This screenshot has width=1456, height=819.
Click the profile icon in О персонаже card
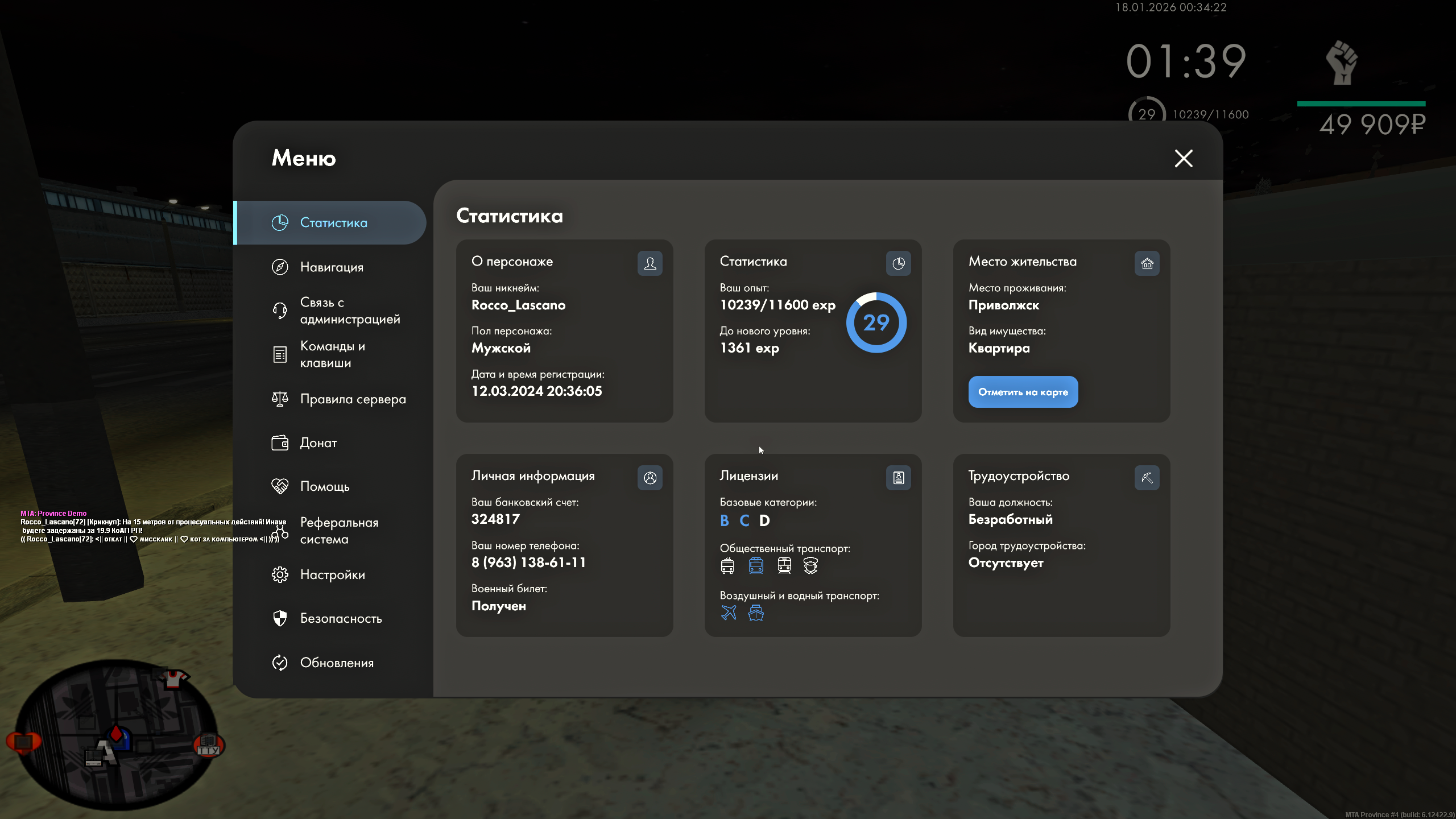pyautogui.click(x=650, y=263)
